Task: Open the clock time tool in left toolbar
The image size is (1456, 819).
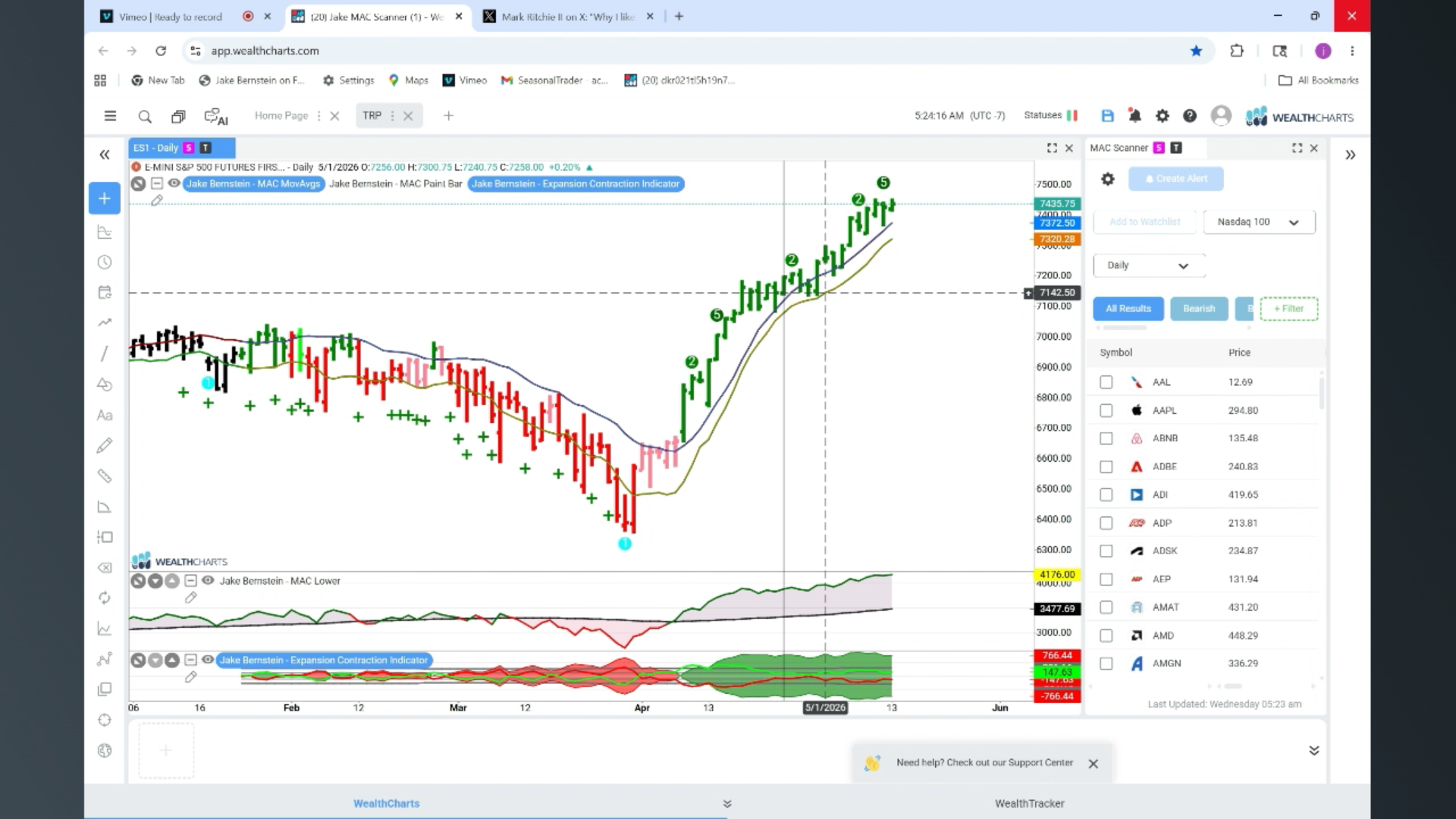Action: (105, 262)
